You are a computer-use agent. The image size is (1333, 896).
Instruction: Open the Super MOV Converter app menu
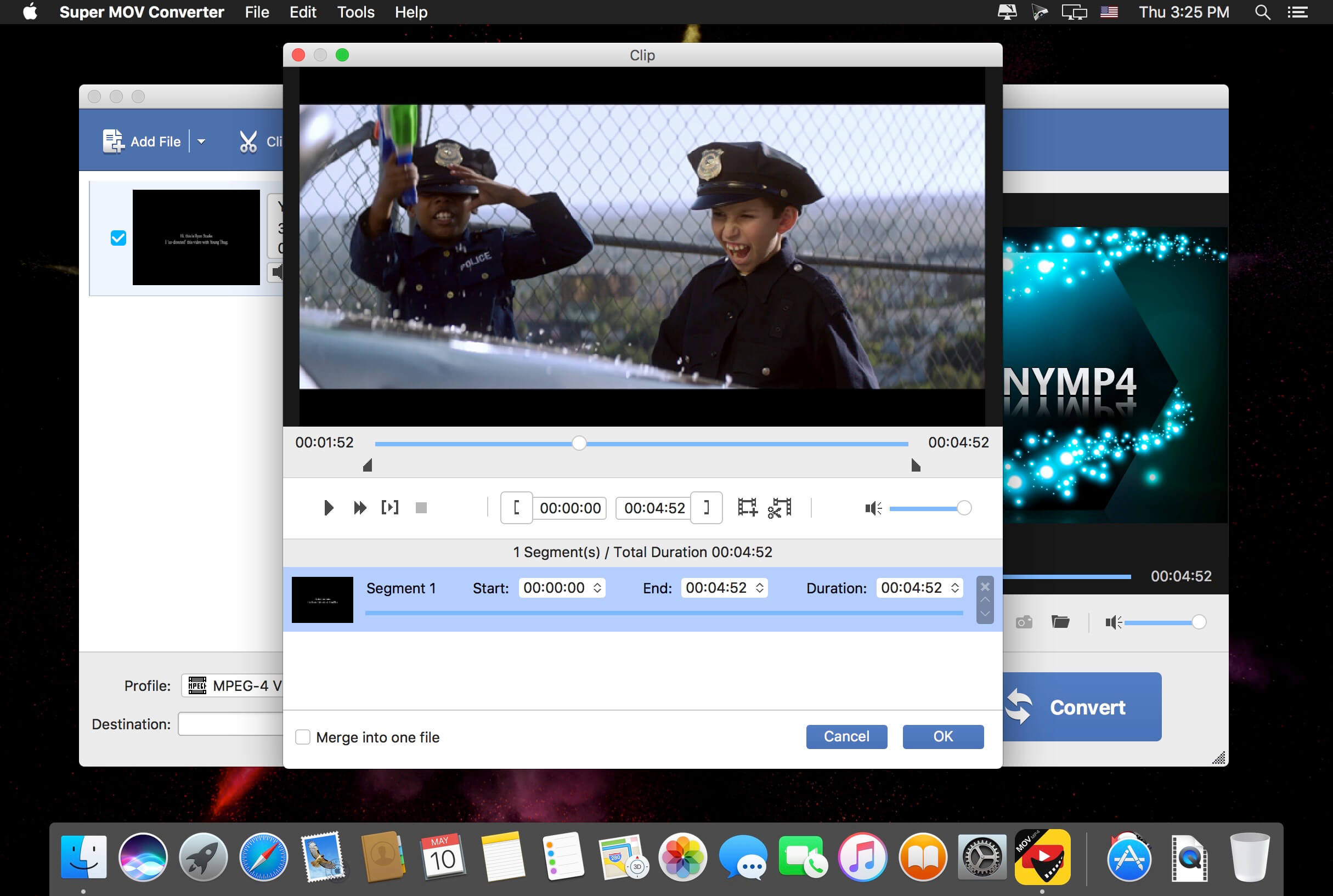[142, 12]
